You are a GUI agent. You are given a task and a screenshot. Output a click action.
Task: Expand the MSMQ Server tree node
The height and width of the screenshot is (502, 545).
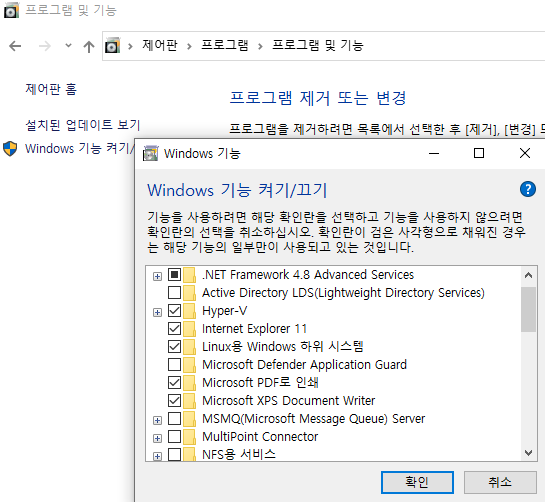pos(157,420)
